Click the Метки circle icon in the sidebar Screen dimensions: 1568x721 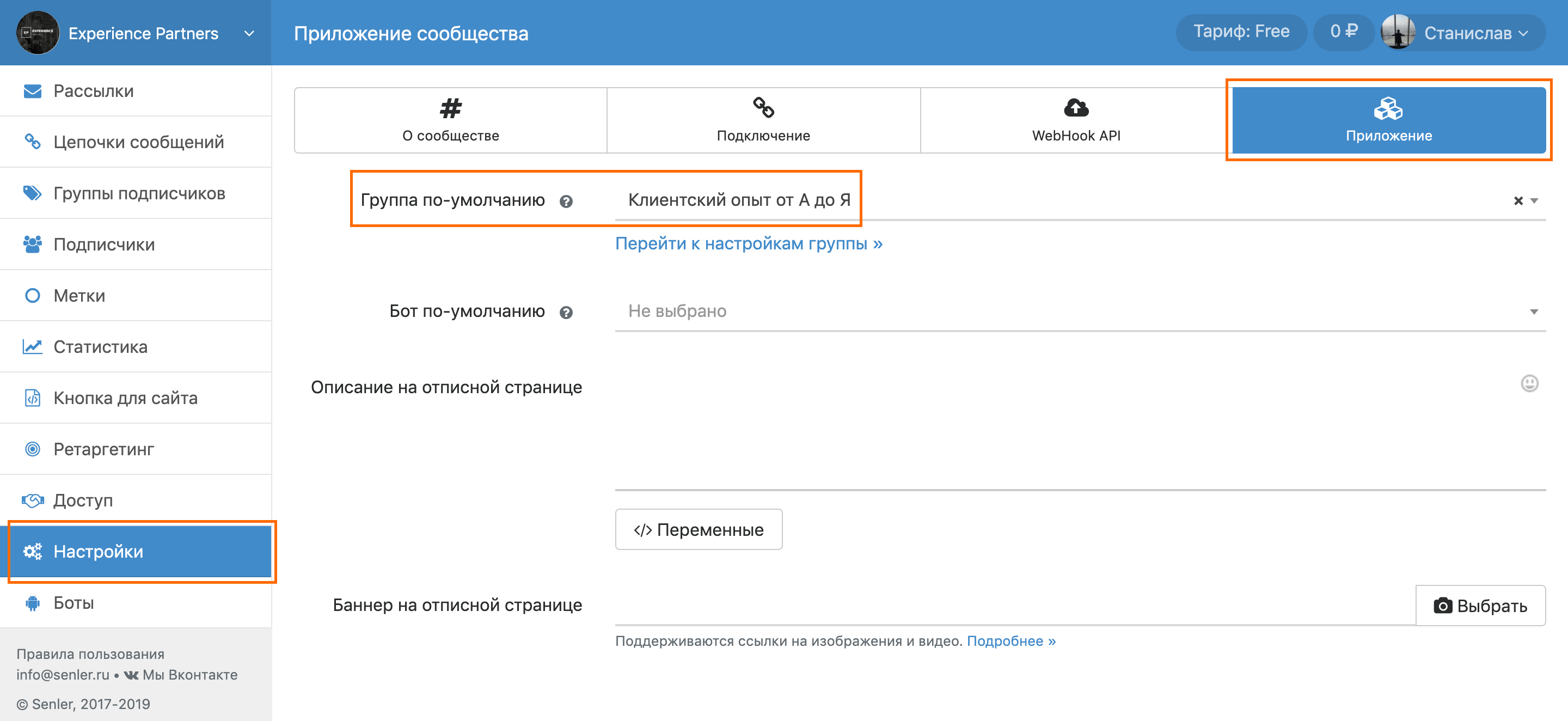pyautogui.click(x=32, y=295)
